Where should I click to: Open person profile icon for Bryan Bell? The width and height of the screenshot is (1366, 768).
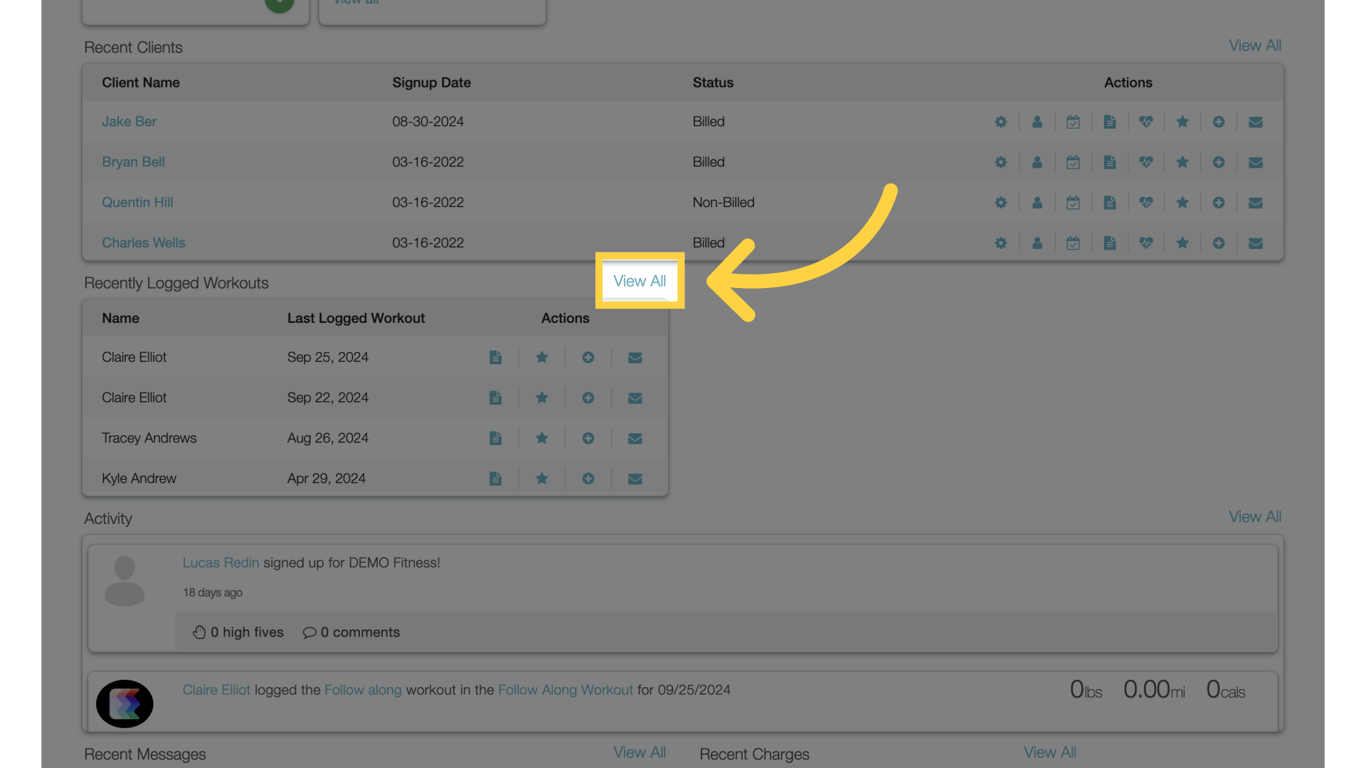coord(1037,162)
